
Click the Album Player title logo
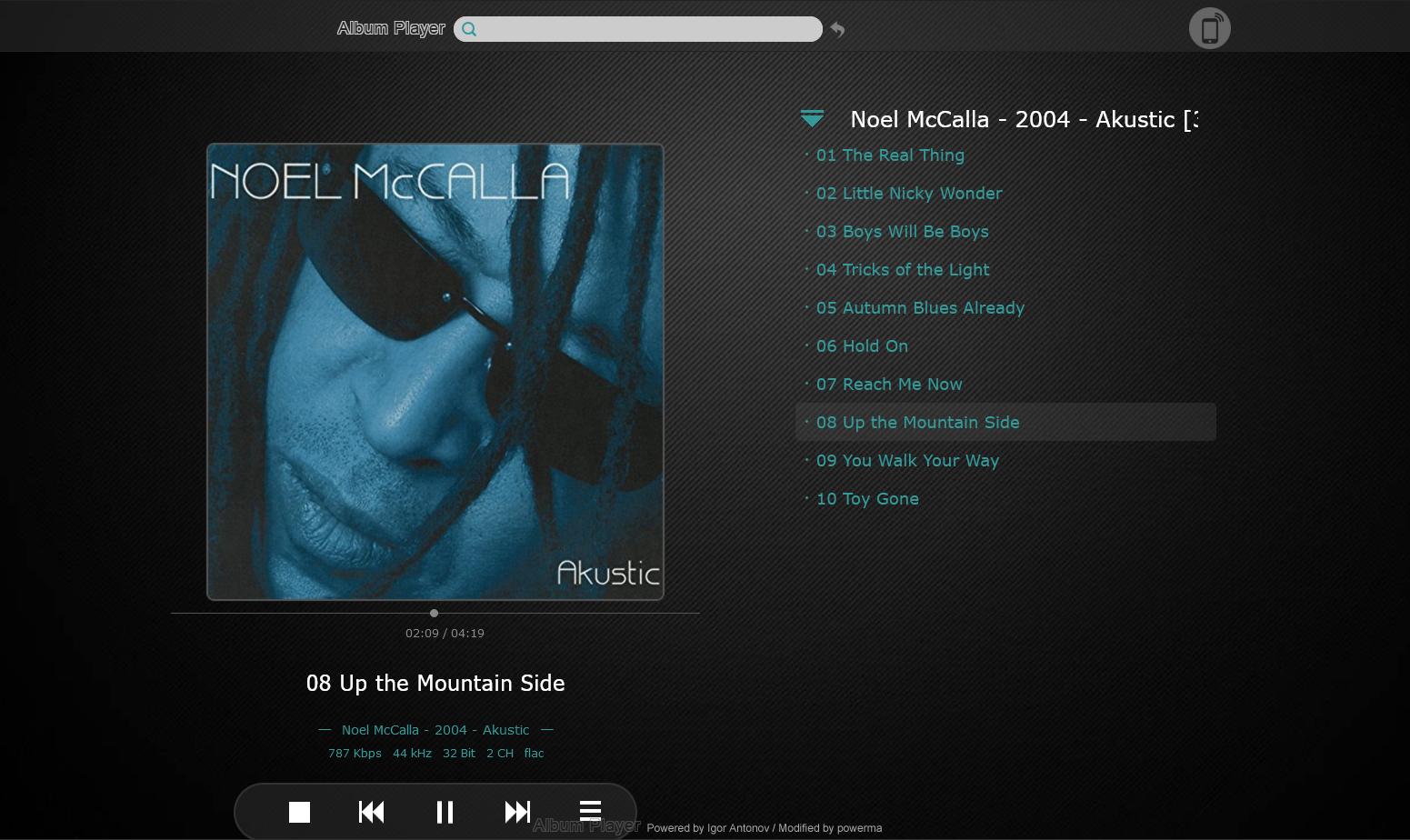pyautogui.click(x=391, y=28)
